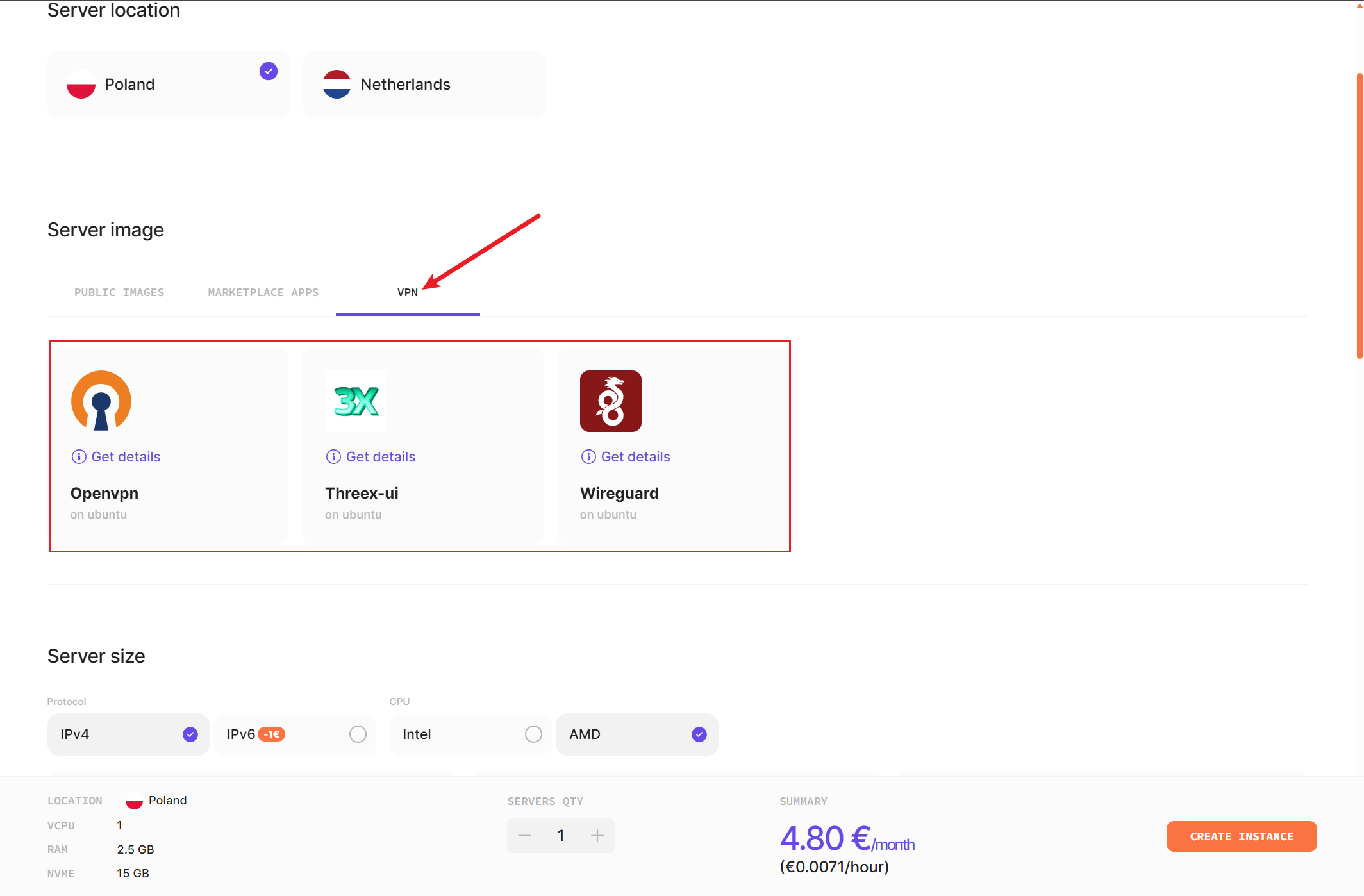
Task: Select the Intel CPU radio option
Action: click(x=533, y=734)
